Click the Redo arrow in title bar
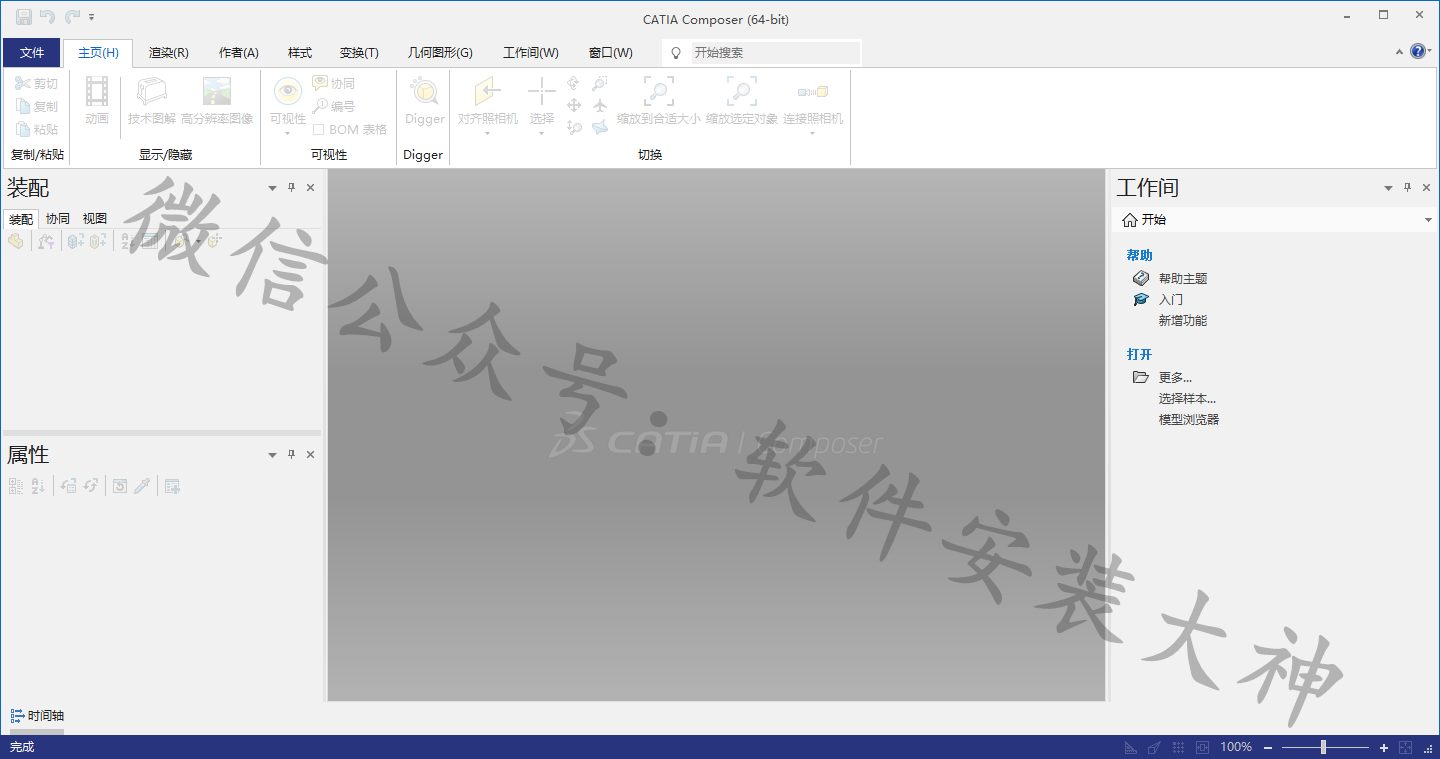 [72, 17]
